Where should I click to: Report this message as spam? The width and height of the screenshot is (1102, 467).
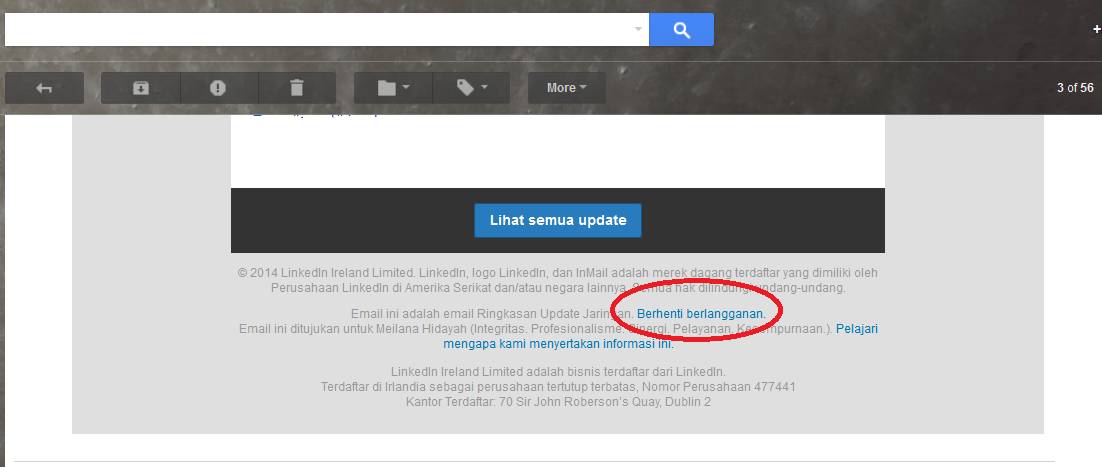click(x=219, y=88)
